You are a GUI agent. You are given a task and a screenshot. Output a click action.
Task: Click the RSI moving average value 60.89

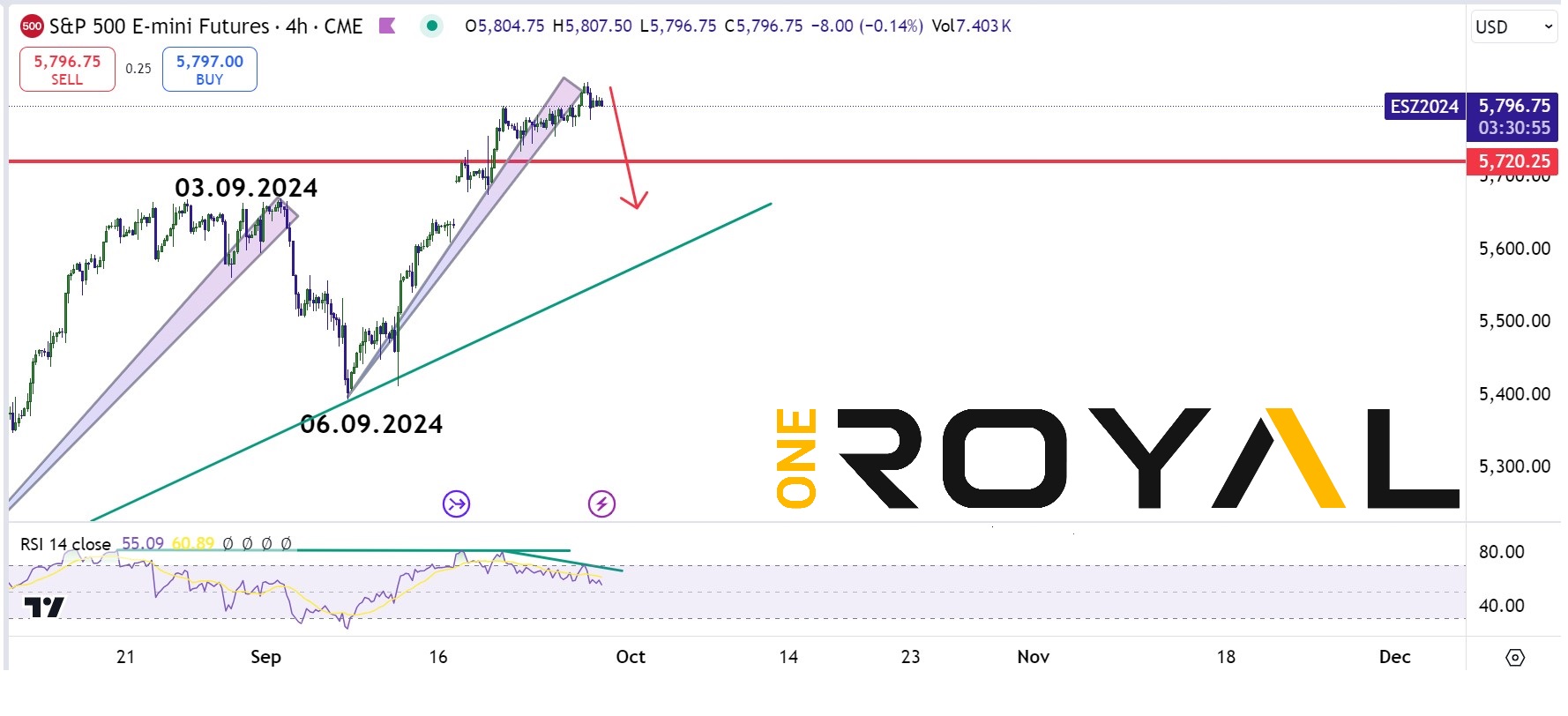pos(193,543)
